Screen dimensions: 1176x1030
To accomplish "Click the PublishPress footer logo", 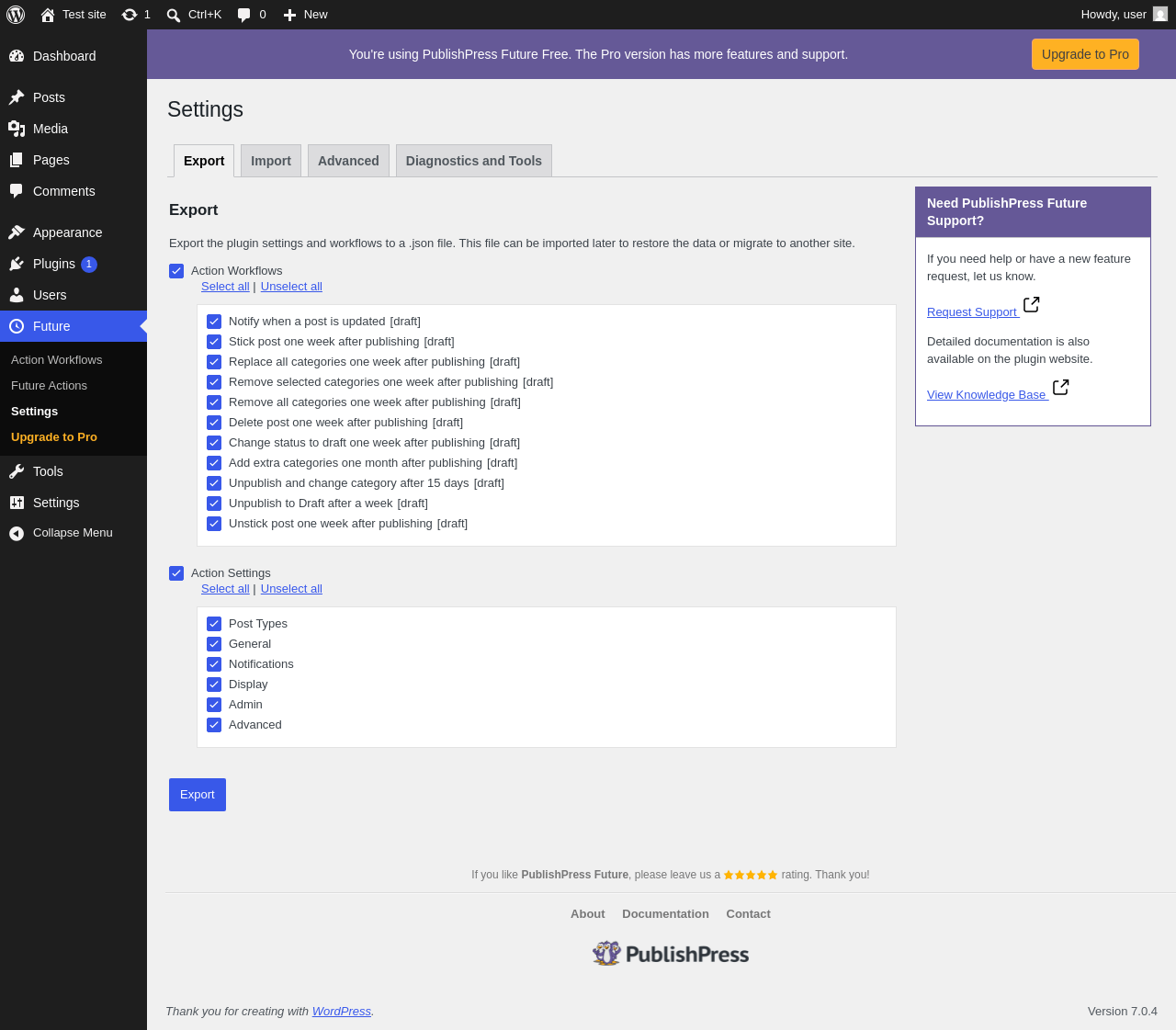I will point(671,954).
